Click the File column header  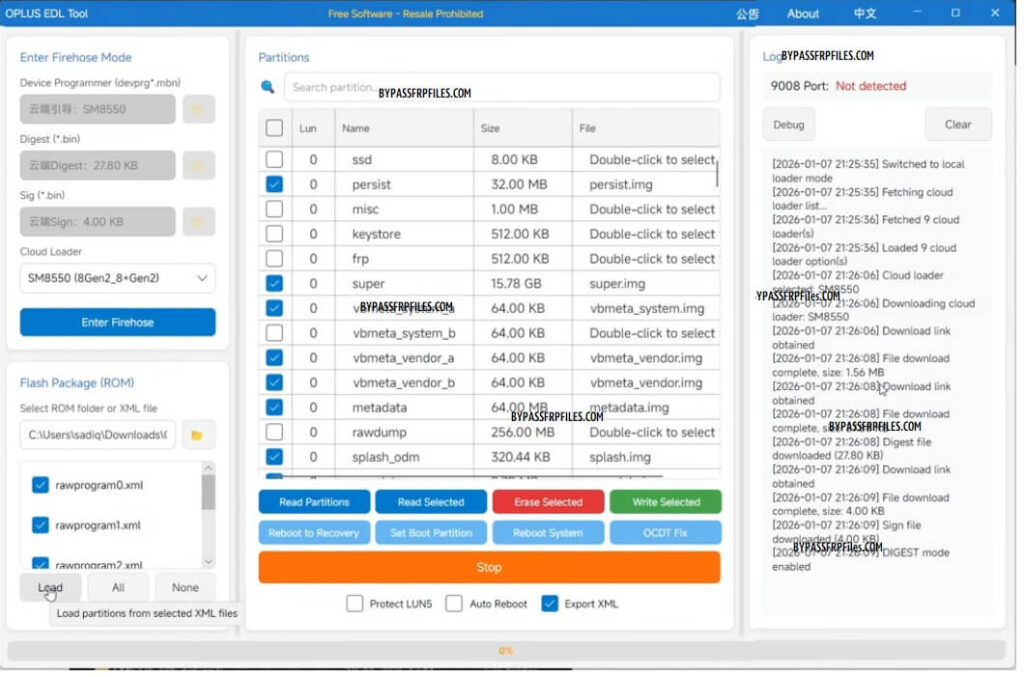pyautogui.click(x=647, y=128)
